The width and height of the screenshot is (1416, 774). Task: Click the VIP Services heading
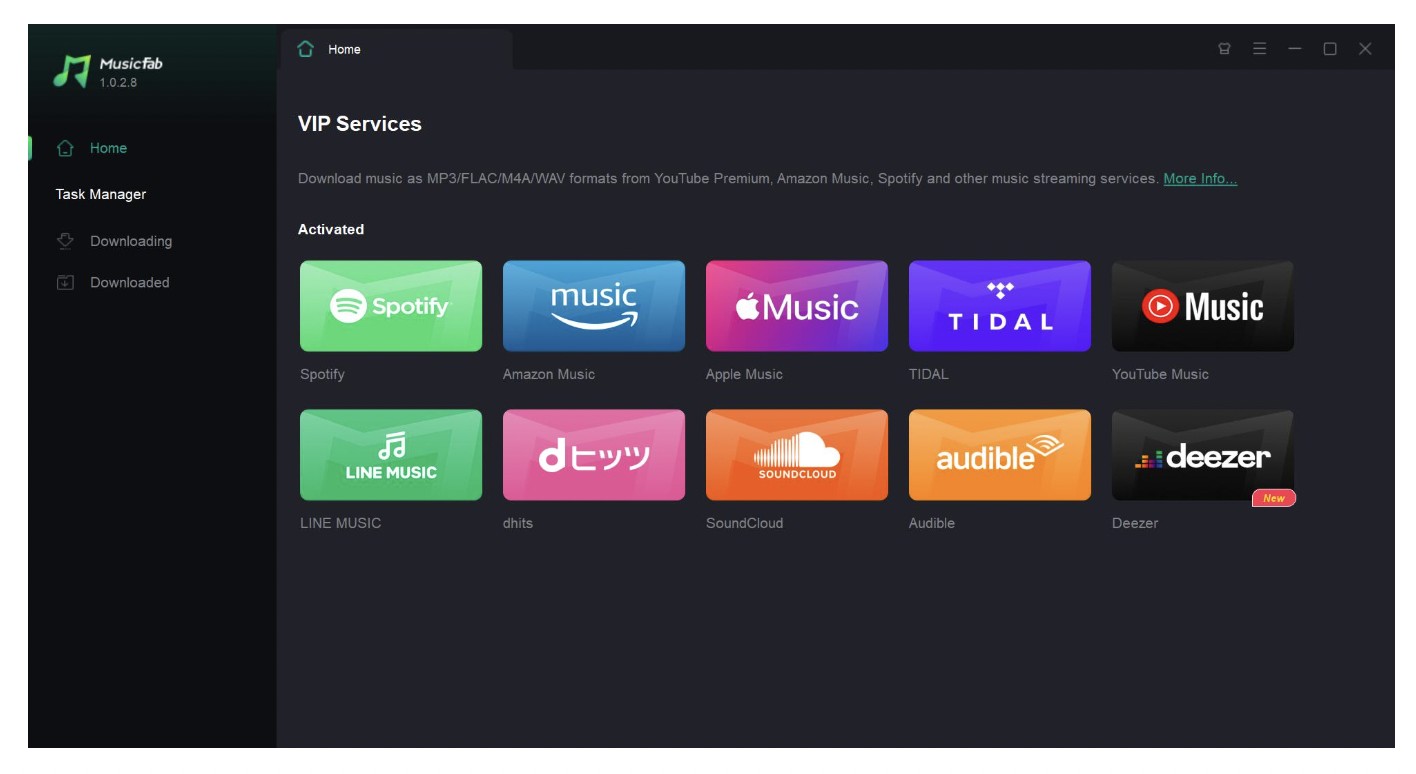tap(360, 124)
